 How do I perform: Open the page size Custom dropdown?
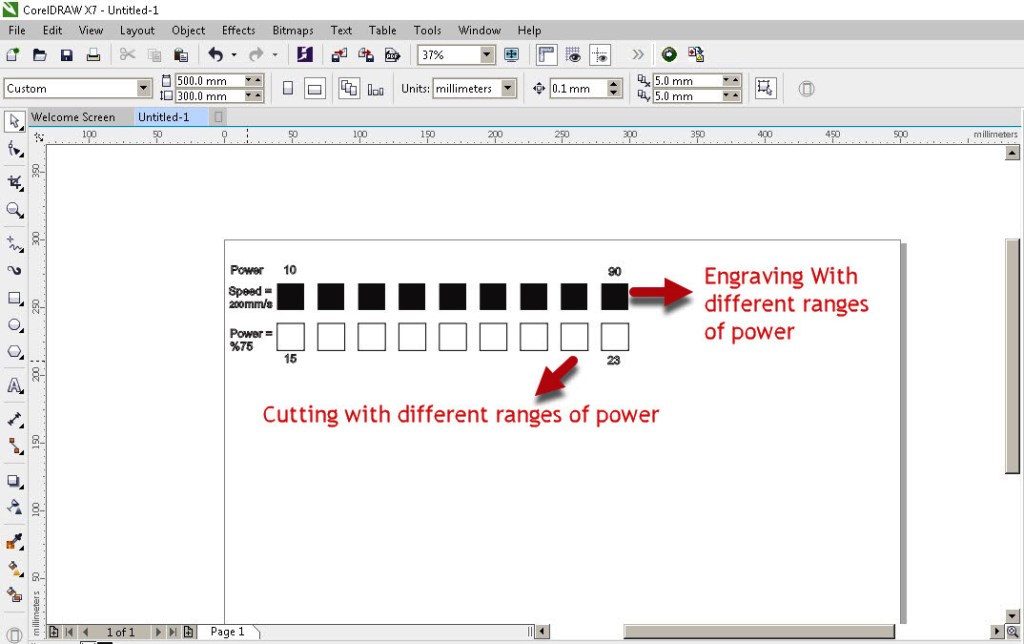144,88
